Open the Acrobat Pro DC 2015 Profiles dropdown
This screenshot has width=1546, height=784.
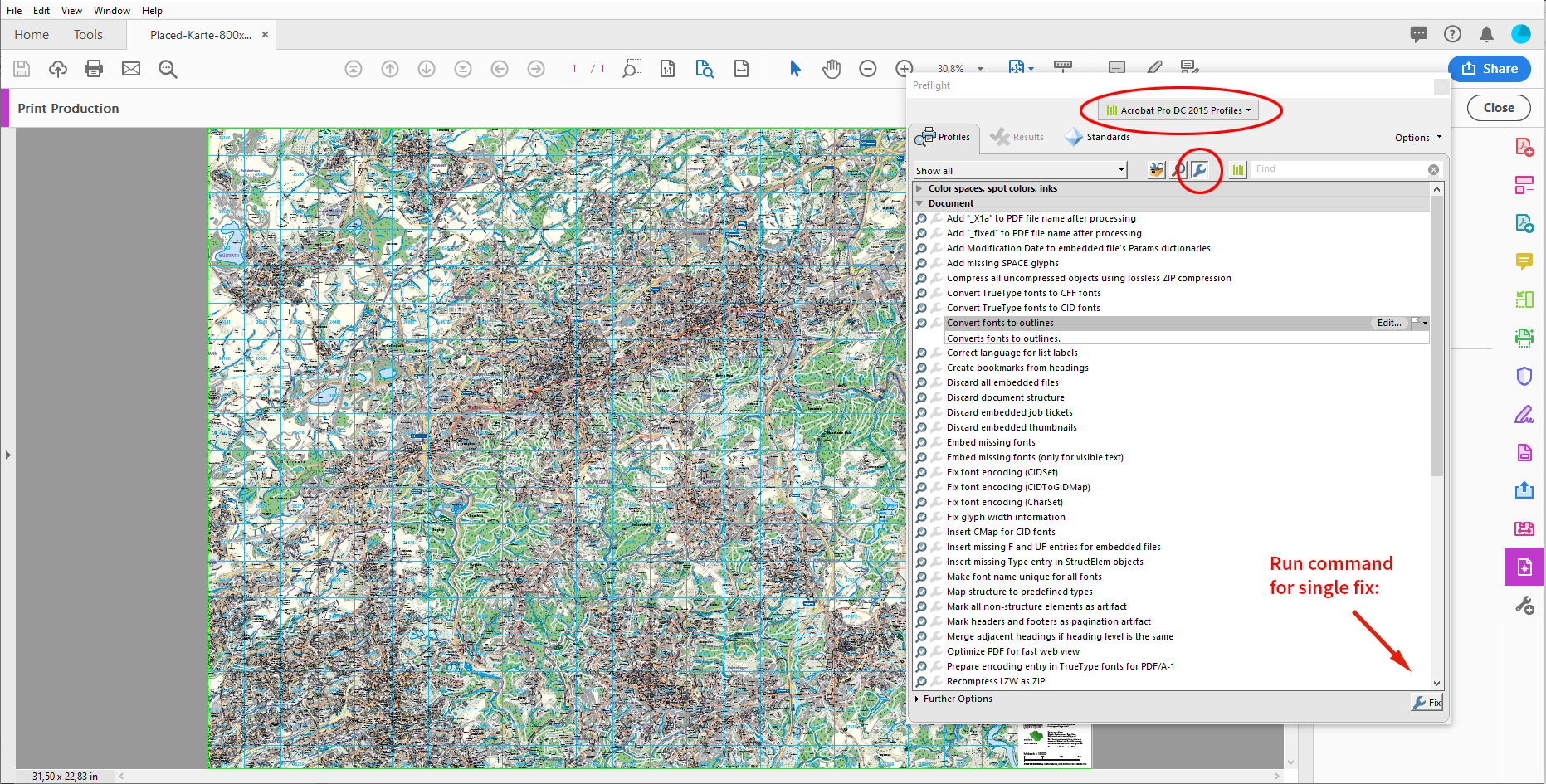point(1179,110)
